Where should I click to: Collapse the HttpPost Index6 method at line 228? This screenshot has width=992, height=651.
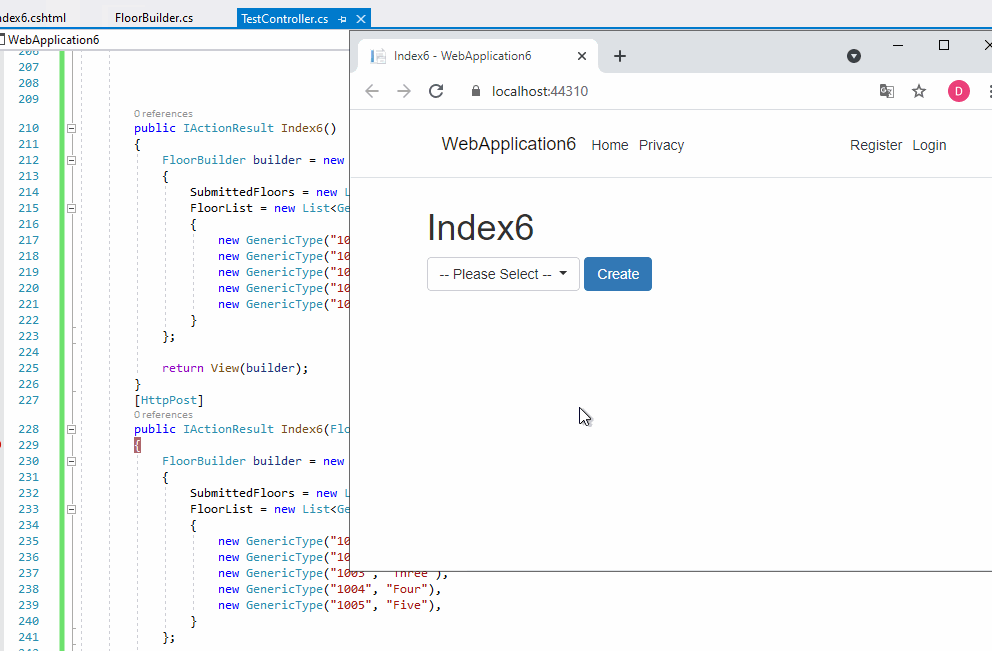71,429
